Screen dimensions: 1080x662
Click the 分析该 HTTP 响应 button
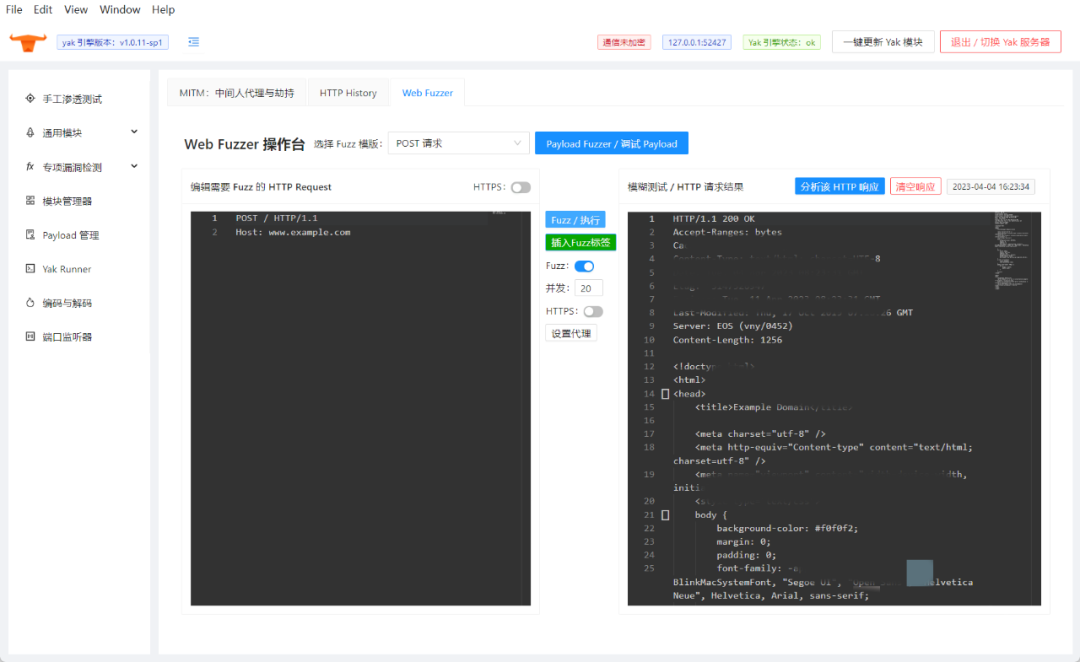(840, 187)
